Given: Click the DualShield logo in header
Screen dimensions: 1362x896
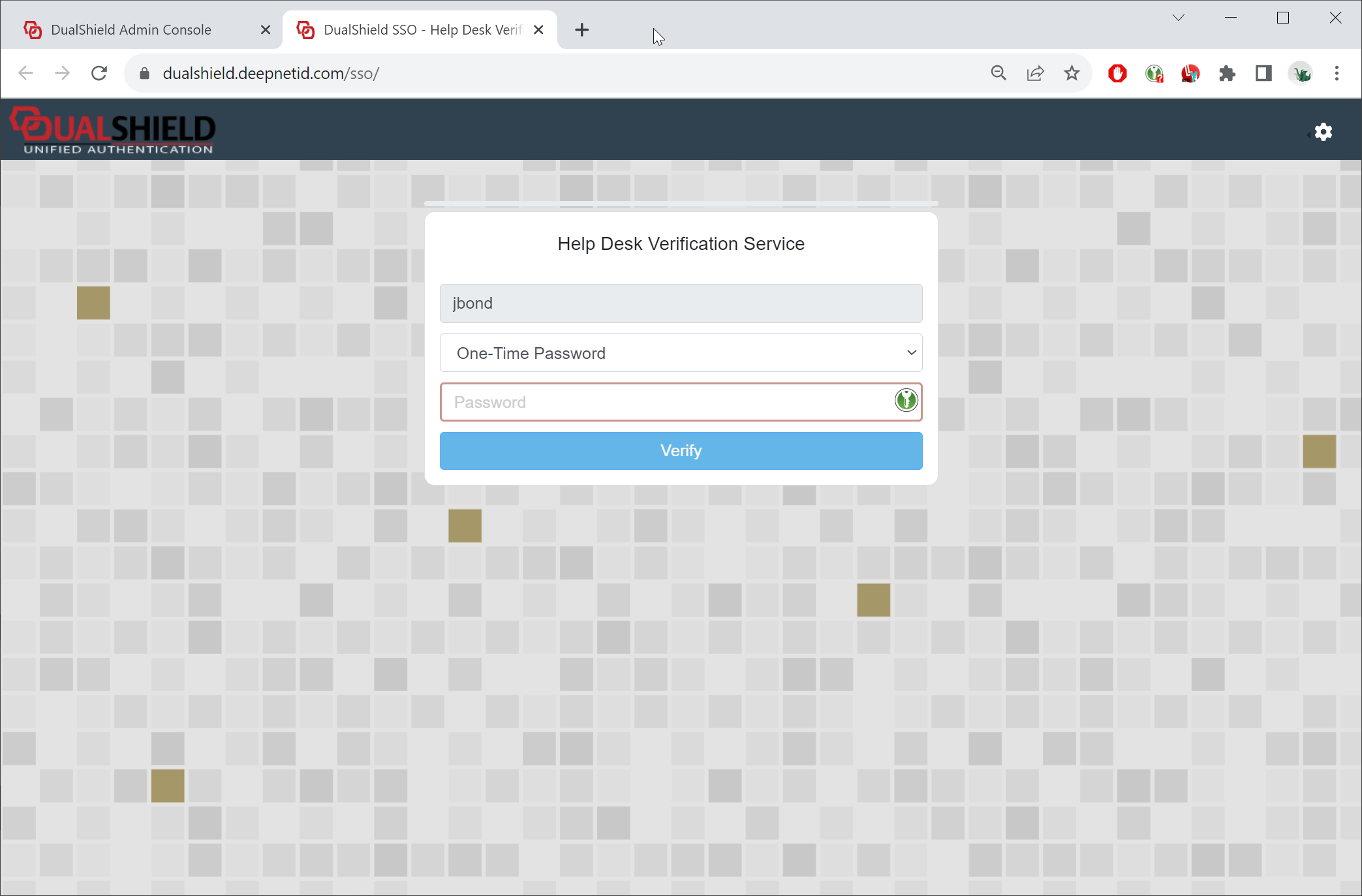Looking at the screenshot, I should point(113,131).
